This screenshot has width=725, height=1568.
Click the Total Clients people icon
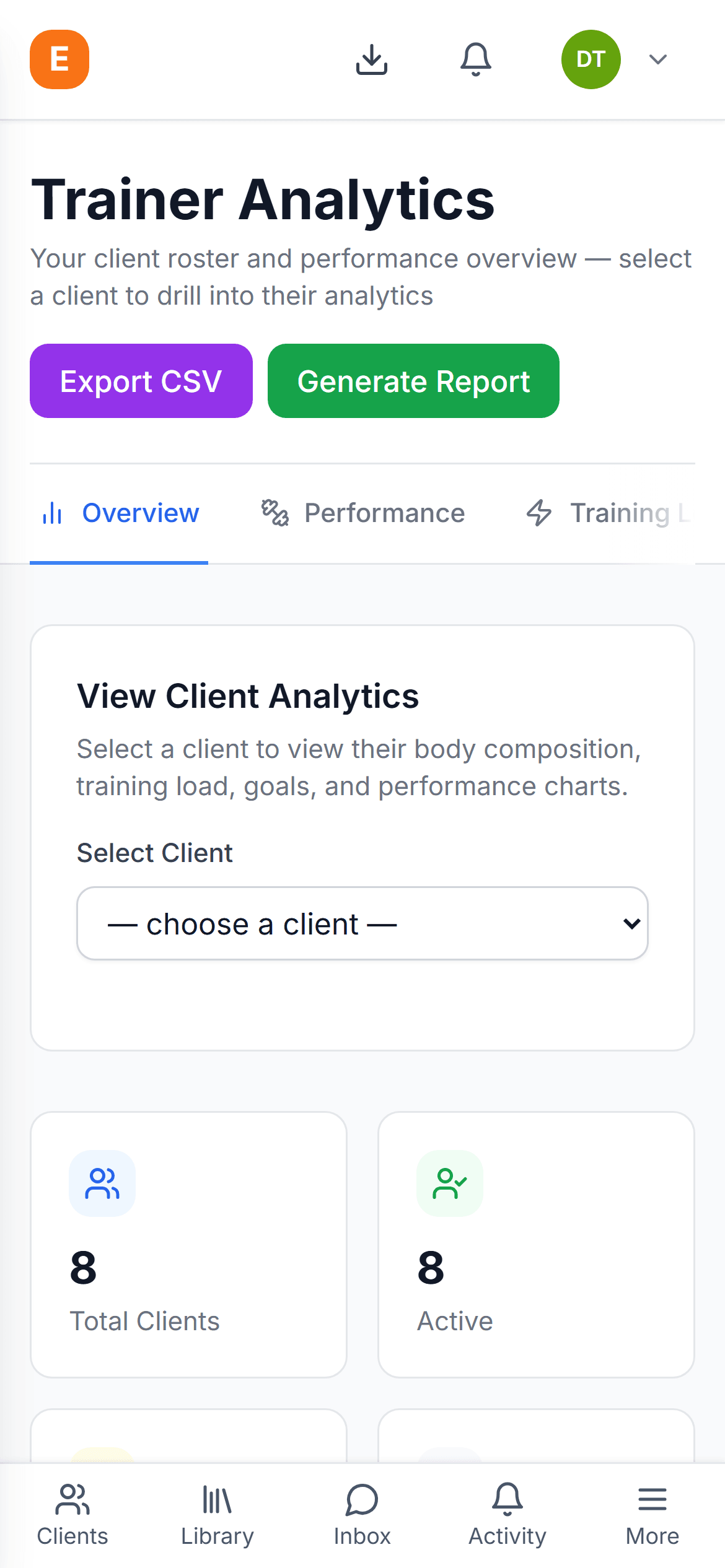[x=102, y=1183]
